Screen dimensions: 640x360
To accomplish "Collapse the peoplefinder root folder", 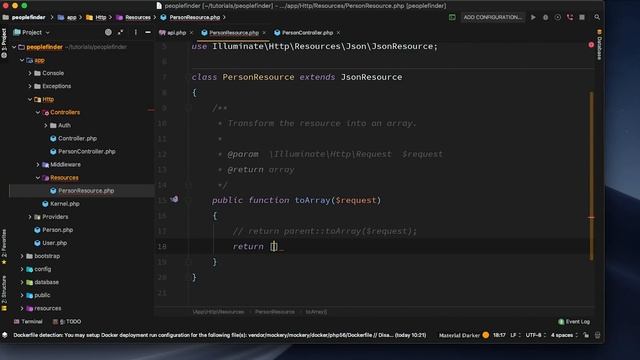I will pos(14,47).
